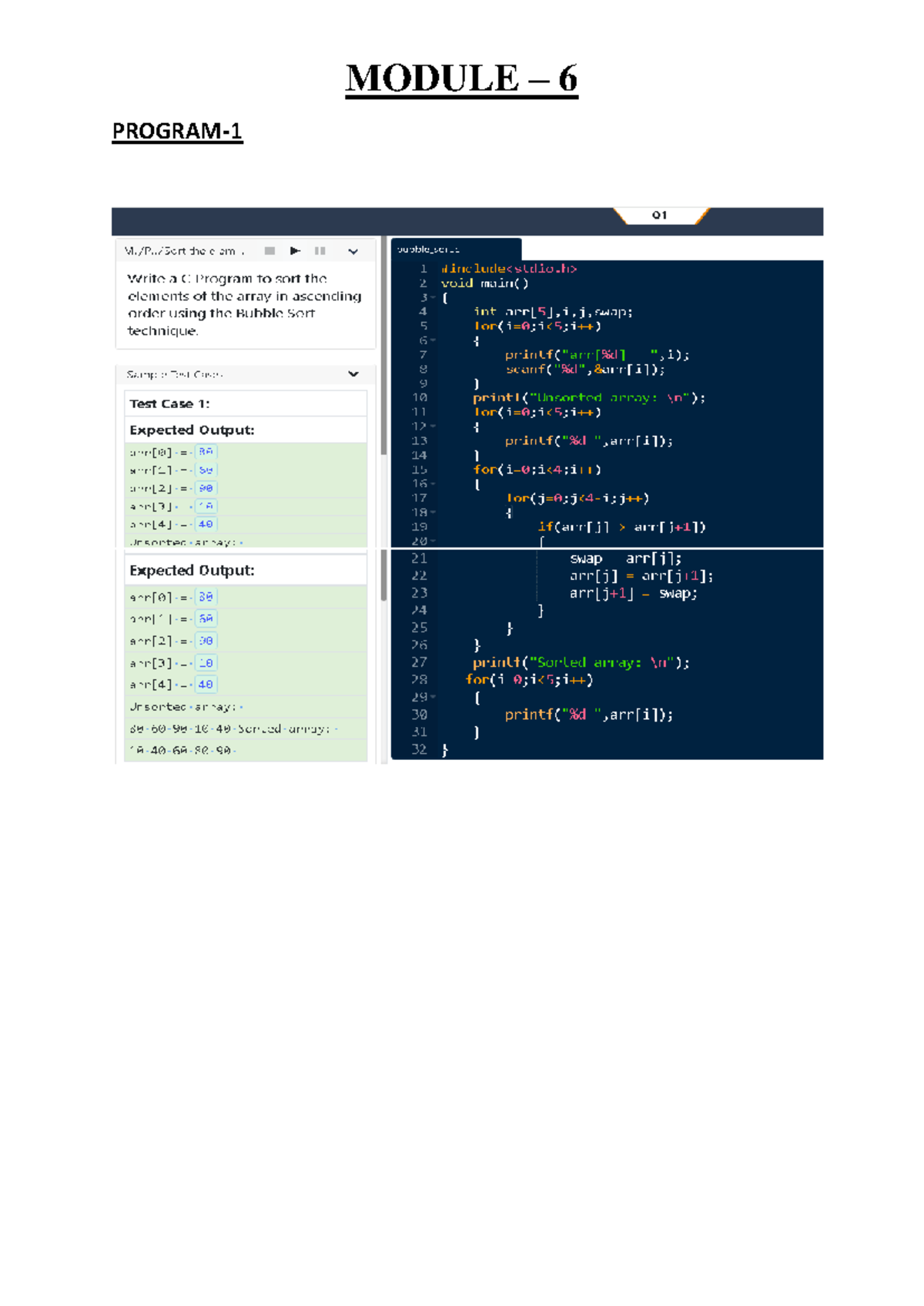The width and height of the screenshot is (924, 1306).
Task: Toggle code fold arrow at line 3
Action: tap(434, 298)
